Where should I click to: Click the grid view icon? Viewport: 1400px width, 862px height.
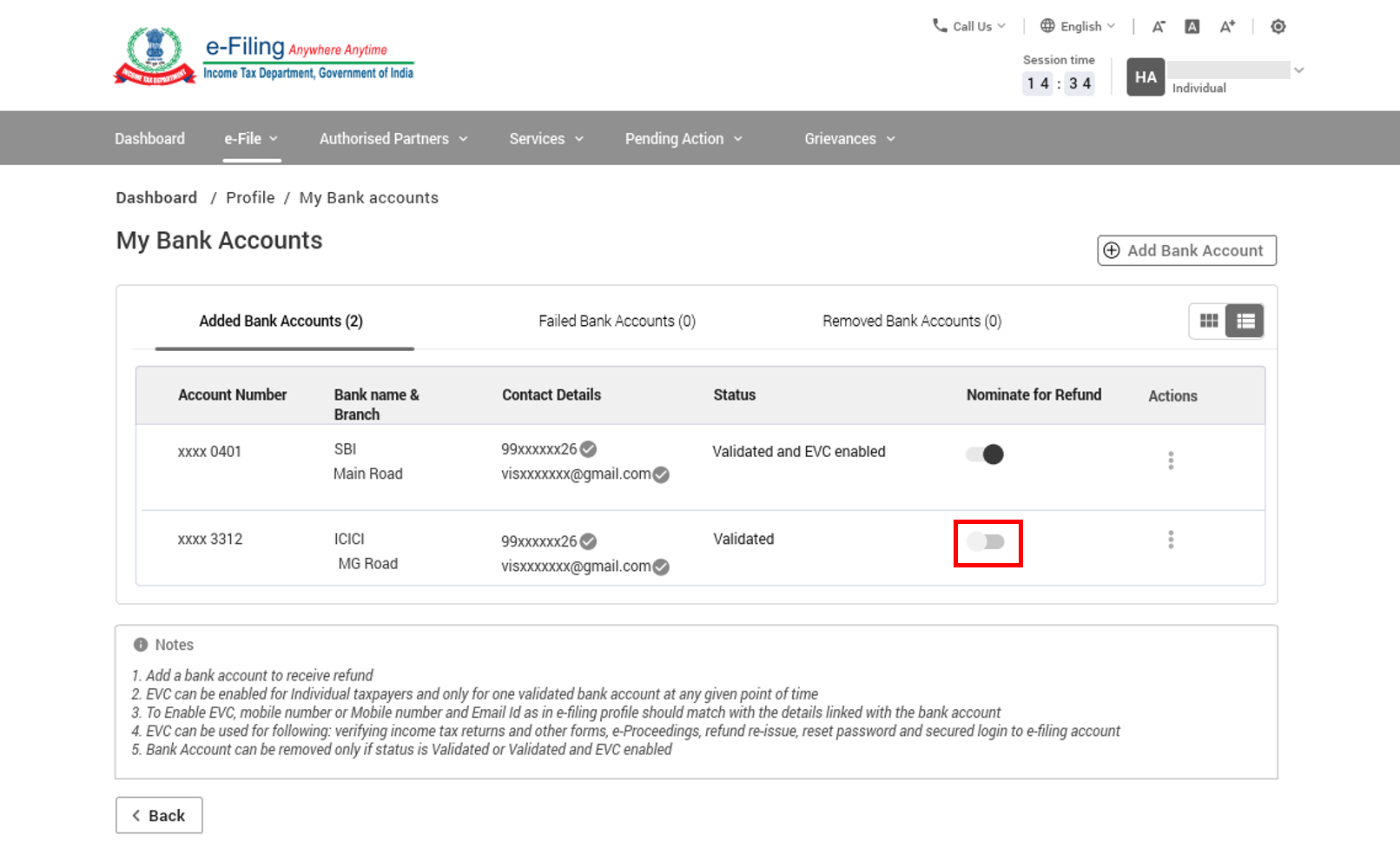coord(1208,321)
